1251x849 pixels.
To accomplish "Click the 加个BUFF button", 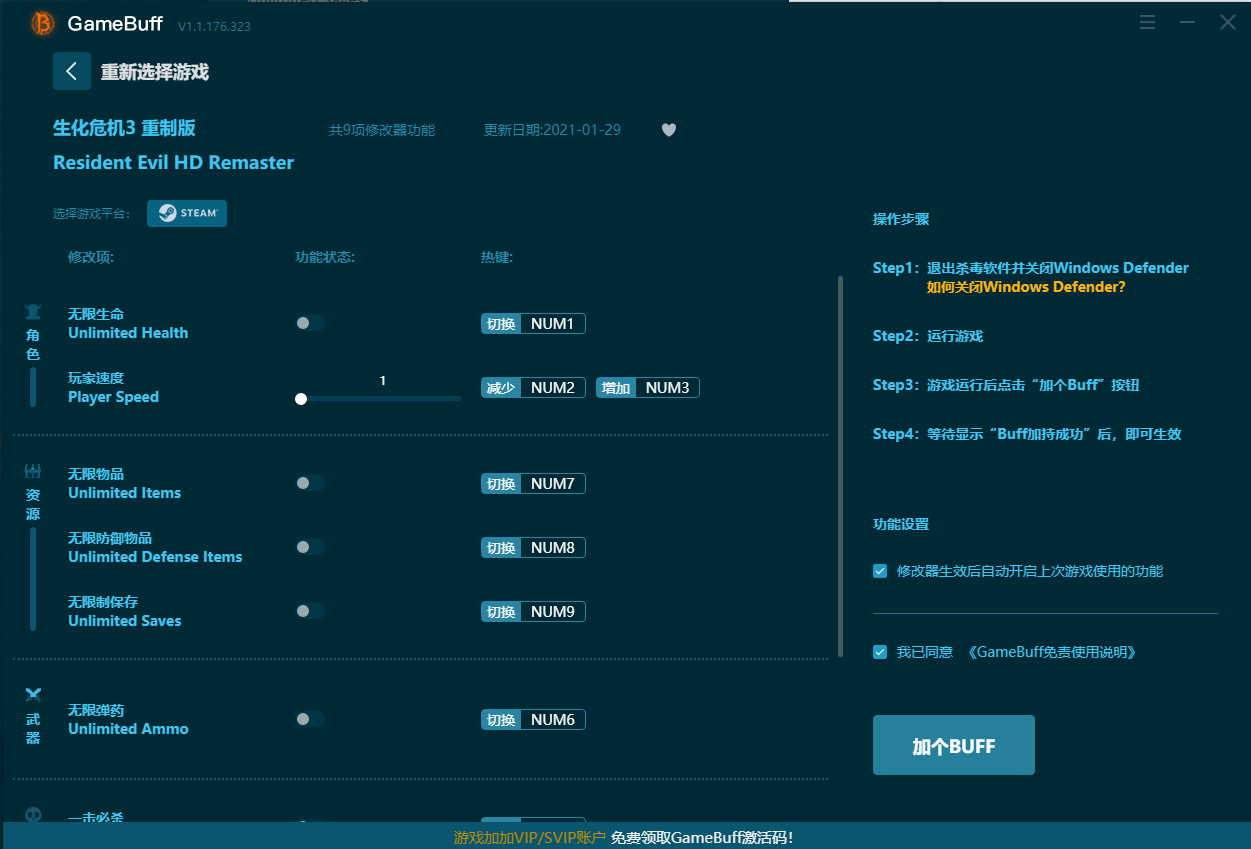I will (x=953, y=745).
